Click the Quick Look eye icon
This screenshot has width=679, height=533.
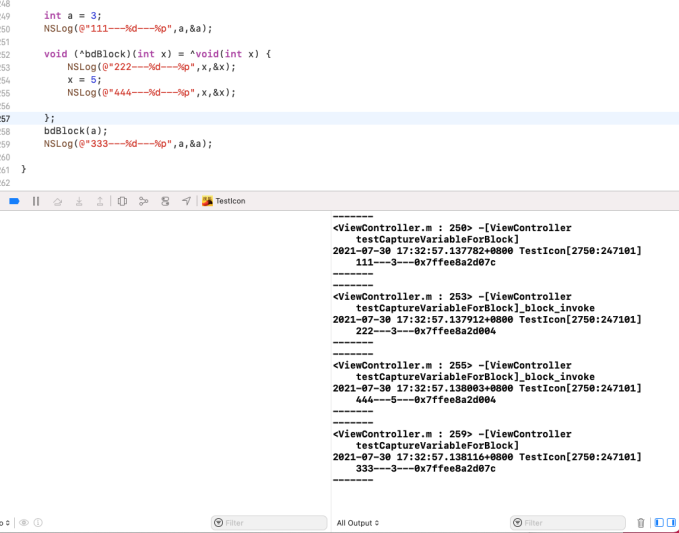coord(24,523)
